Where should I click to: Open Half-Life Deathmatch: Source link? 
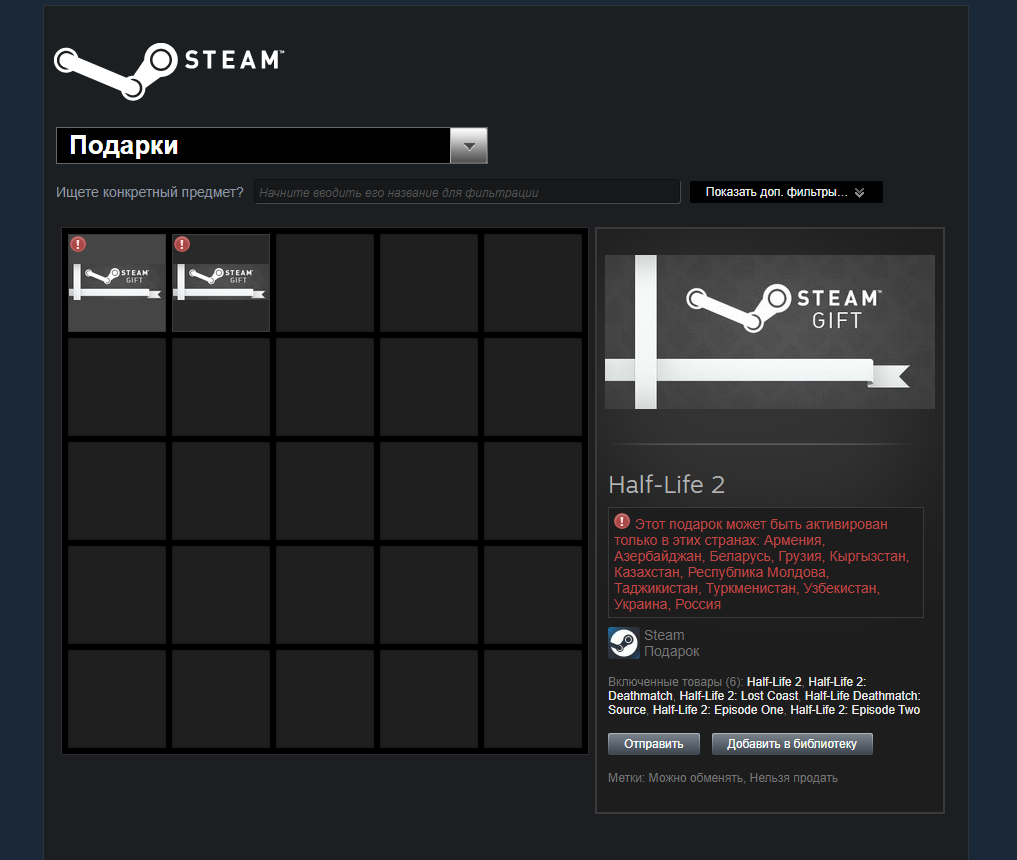click(x=764, y=703)
